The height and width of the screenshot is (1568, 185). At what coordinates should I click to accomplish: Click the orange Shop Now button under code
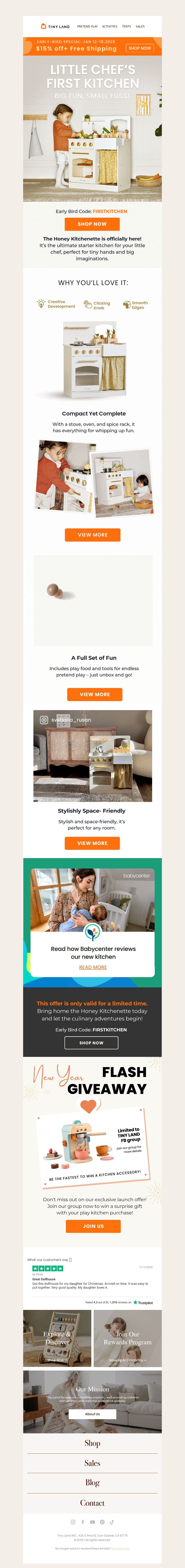pos(92,224)
